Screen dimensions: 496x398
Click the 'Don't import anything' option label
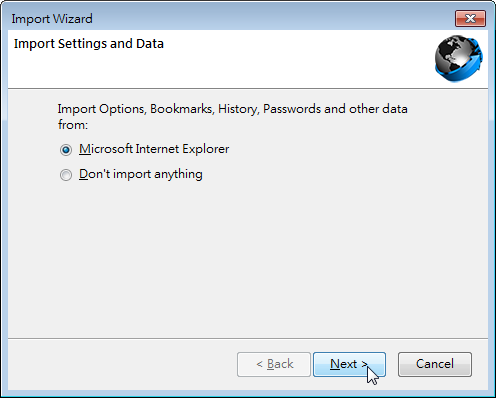point(141,174)
